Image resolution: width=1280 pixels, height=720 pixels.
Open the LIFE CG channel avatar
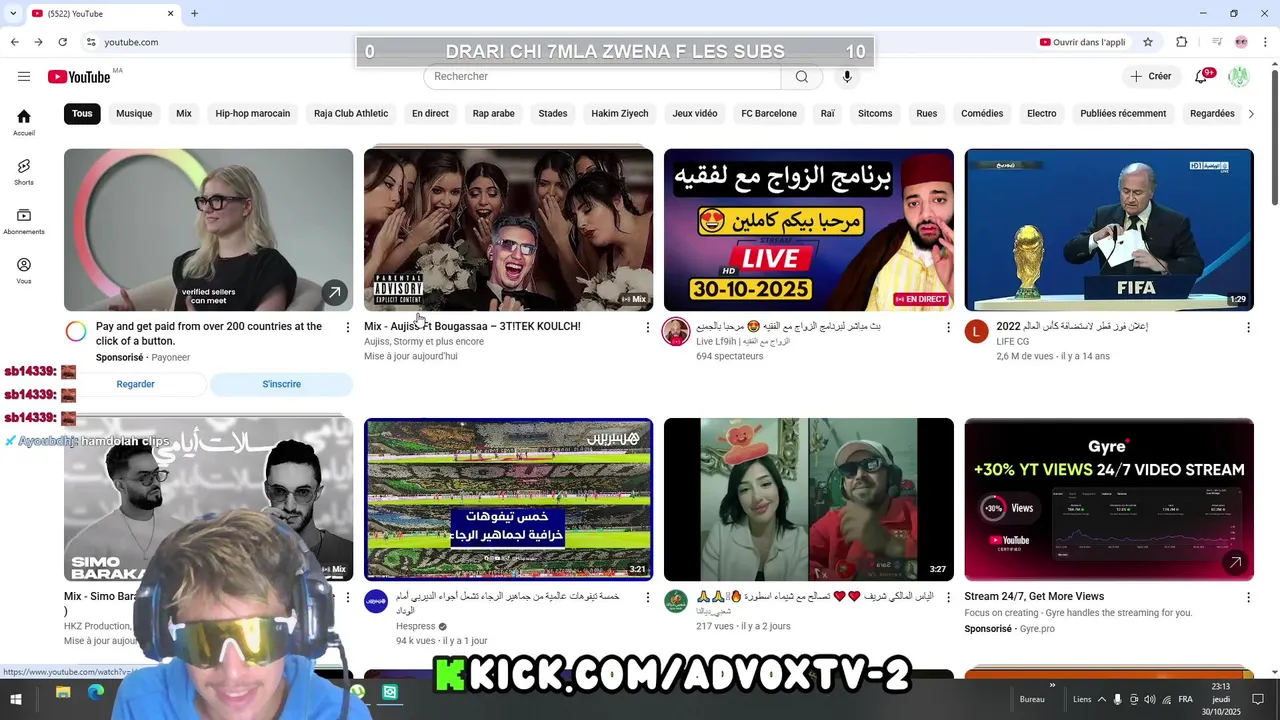point(976,332)
